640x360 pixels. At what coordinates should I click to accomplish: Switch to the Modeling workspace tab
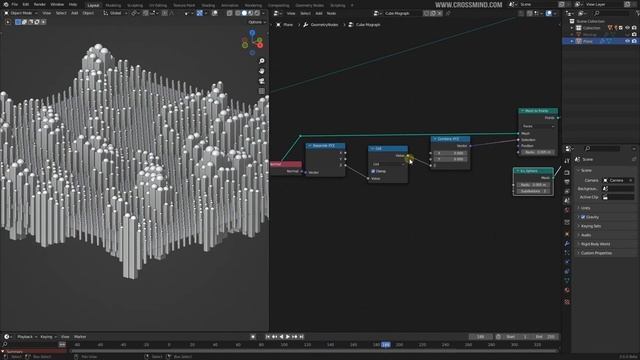[113, 5]
